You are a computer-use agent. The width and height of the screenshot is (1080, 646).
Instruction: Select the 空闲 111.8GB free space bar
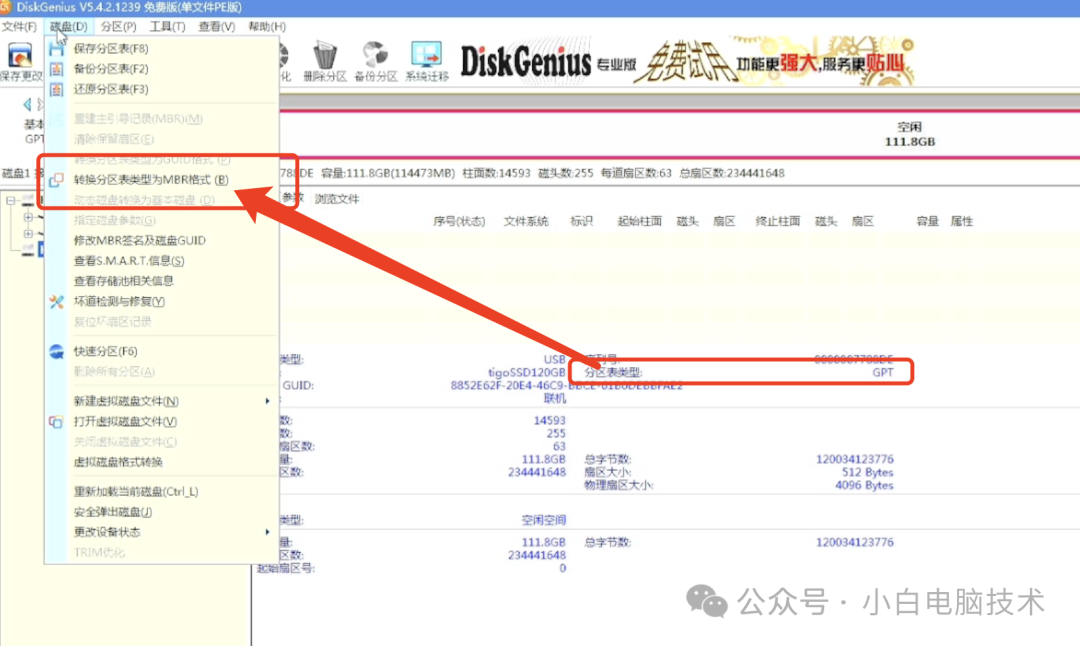pos(678,134)
